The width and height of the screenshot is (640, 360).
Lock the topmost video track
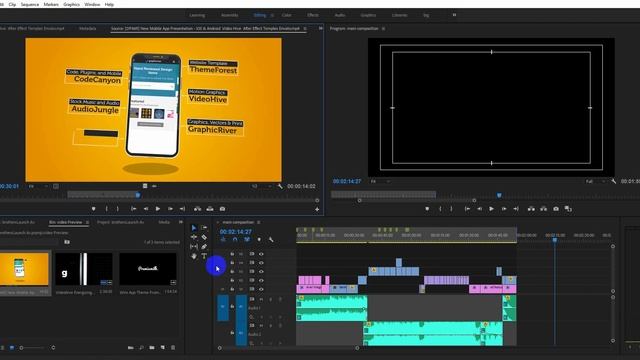(x=232, y=254)
